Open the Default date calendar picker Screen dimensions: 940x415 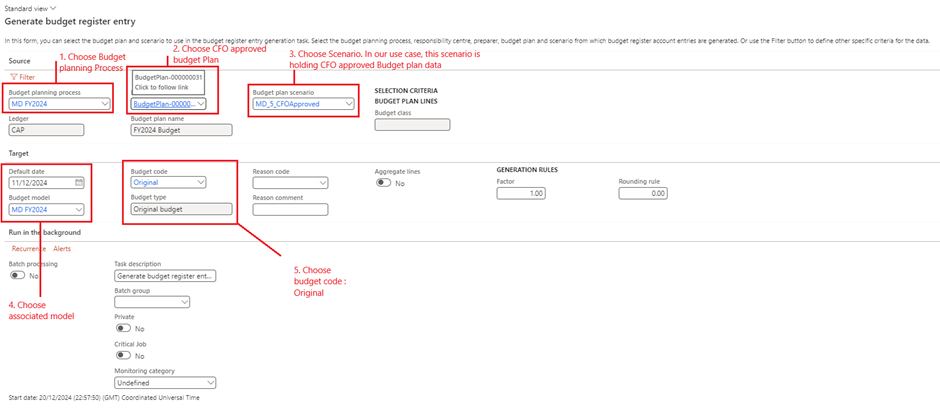(79, 182)
